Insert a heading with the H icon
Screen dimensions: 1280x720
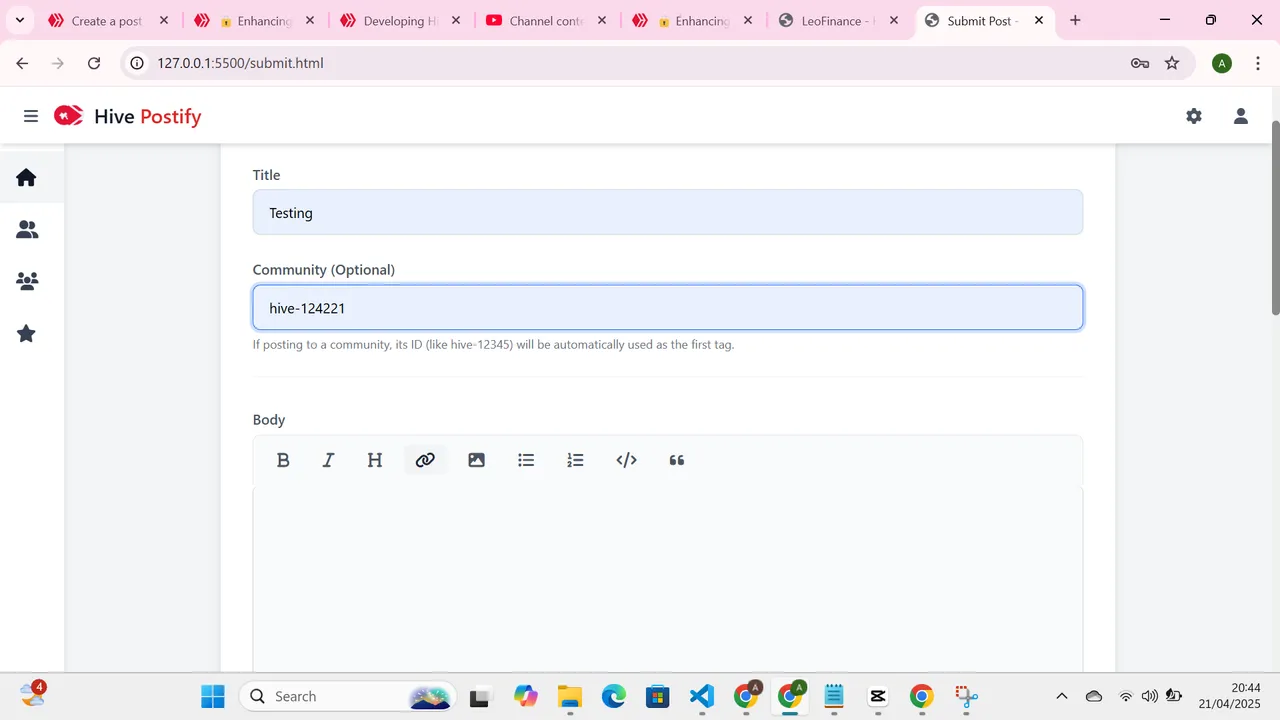point(375,460)
